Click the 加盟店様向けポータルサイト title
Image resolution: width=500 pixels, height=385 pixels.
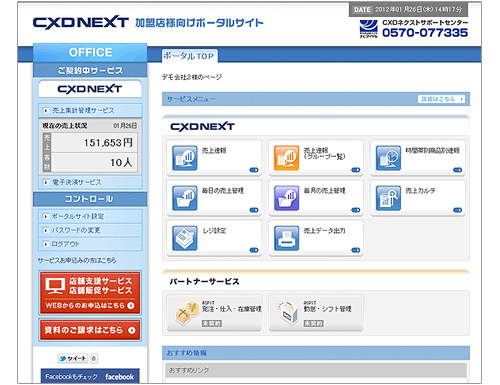[x=199, y=23]
